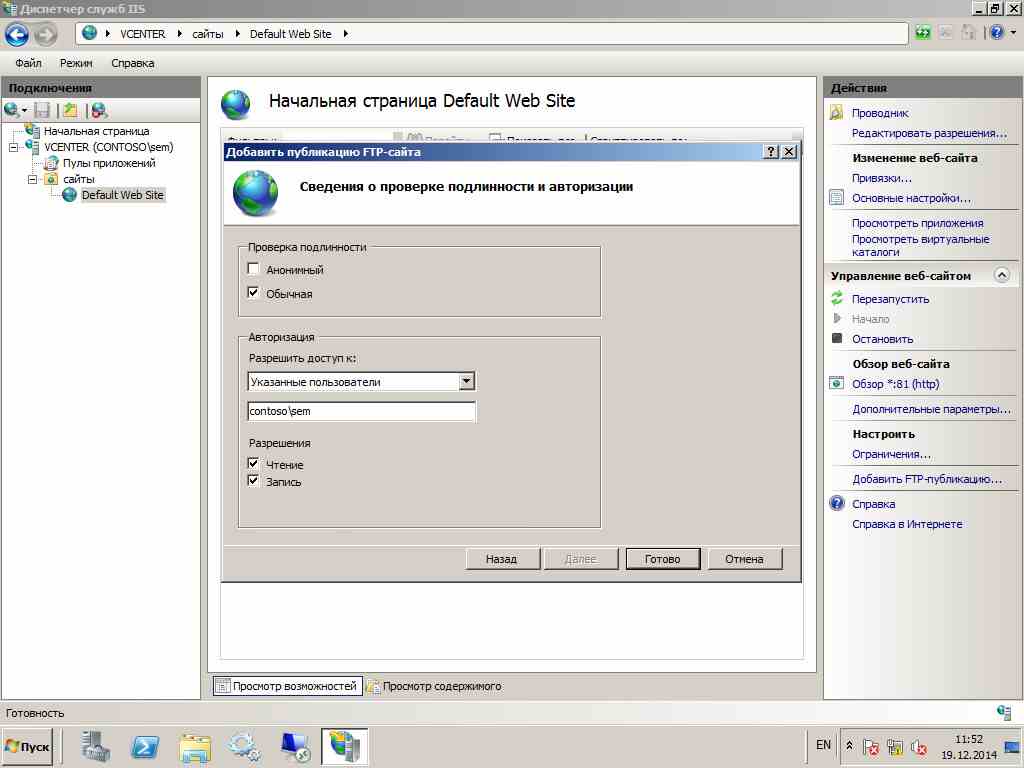1024x768 pixels.
Task: Click the Пуск start button
Action: pyautogui.click(x=27, y=746)
